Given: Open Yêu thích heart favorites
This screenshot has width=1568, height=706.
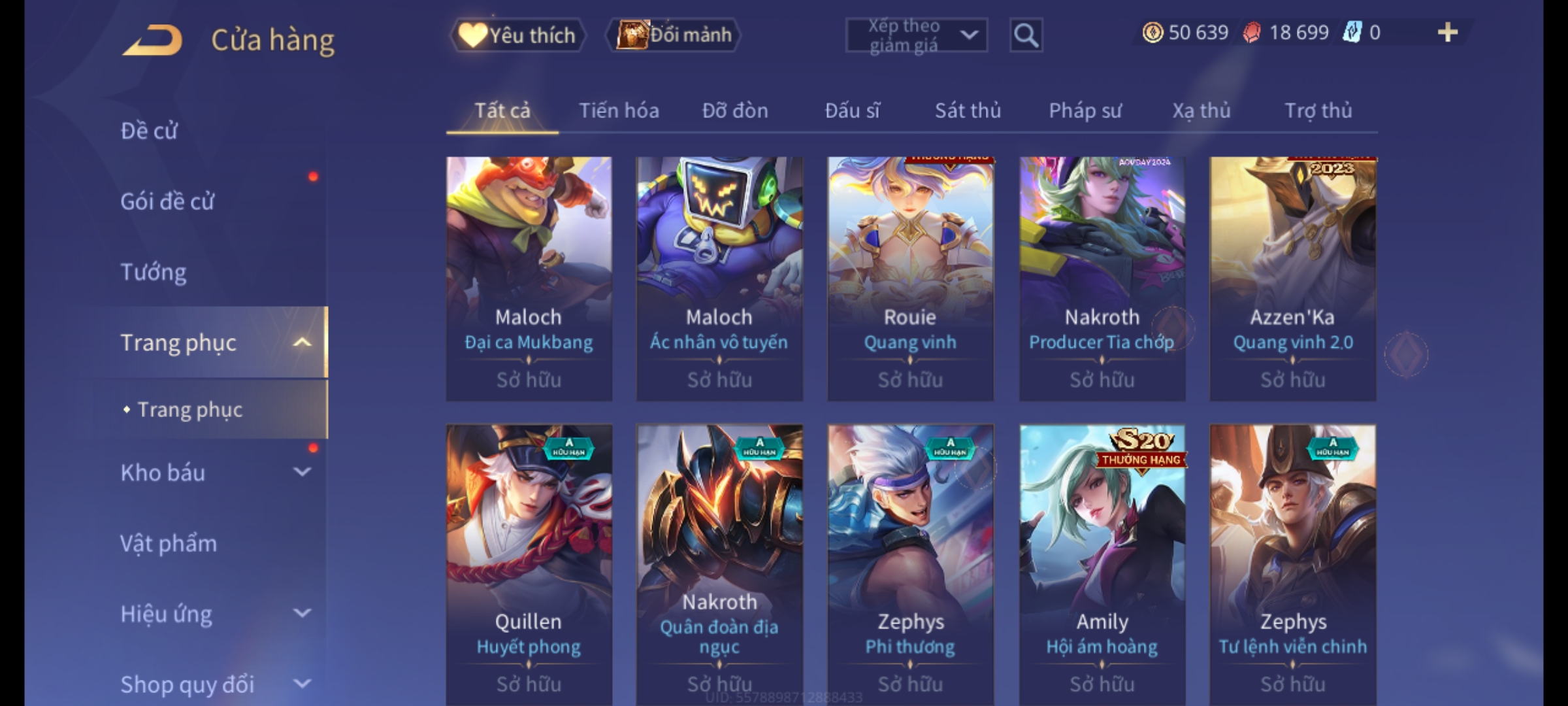Looking at the screenshot, I should click(517, 35).
